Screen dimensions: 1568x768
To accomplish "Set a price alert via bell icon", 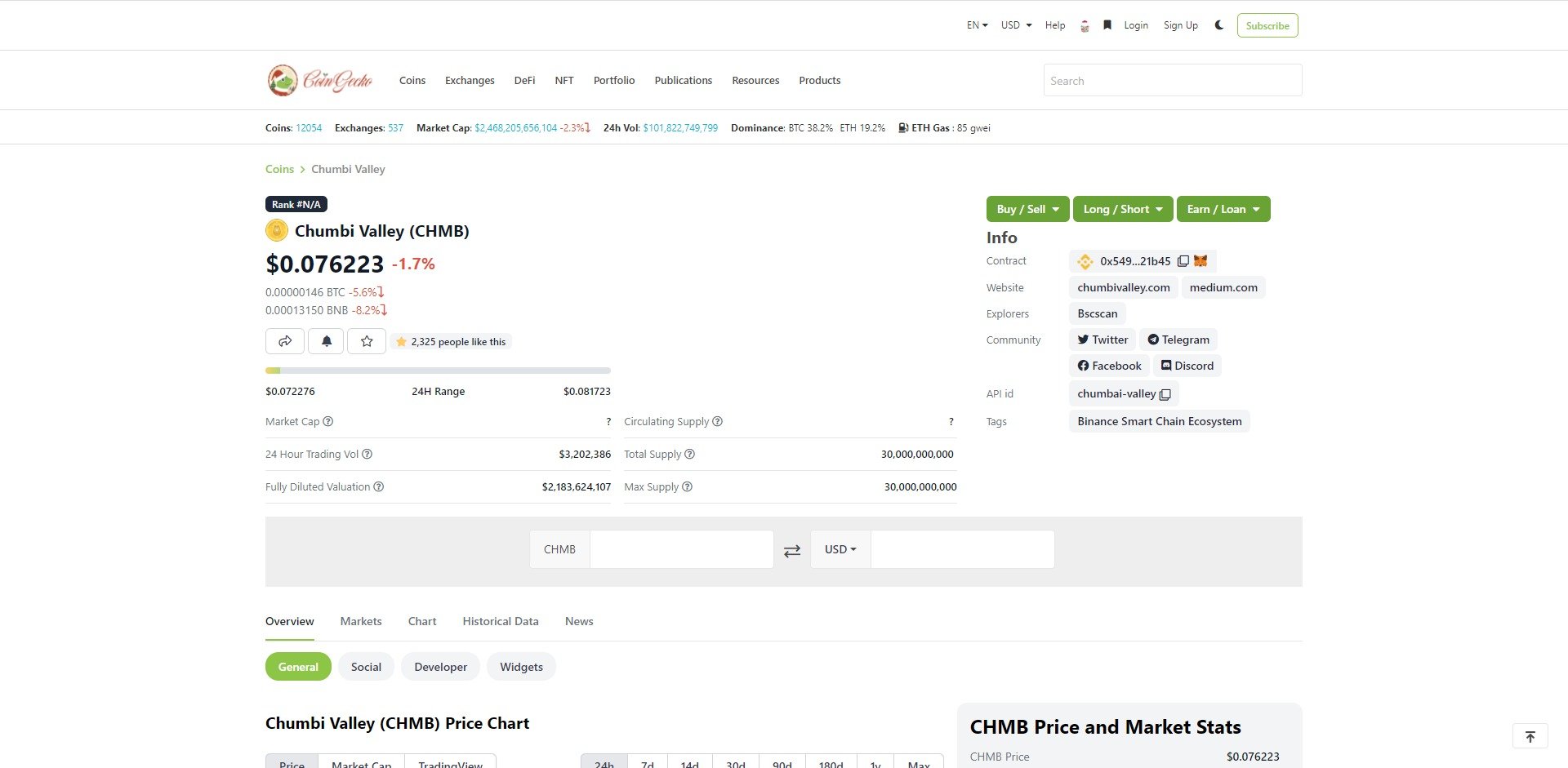I will (325, 341).
